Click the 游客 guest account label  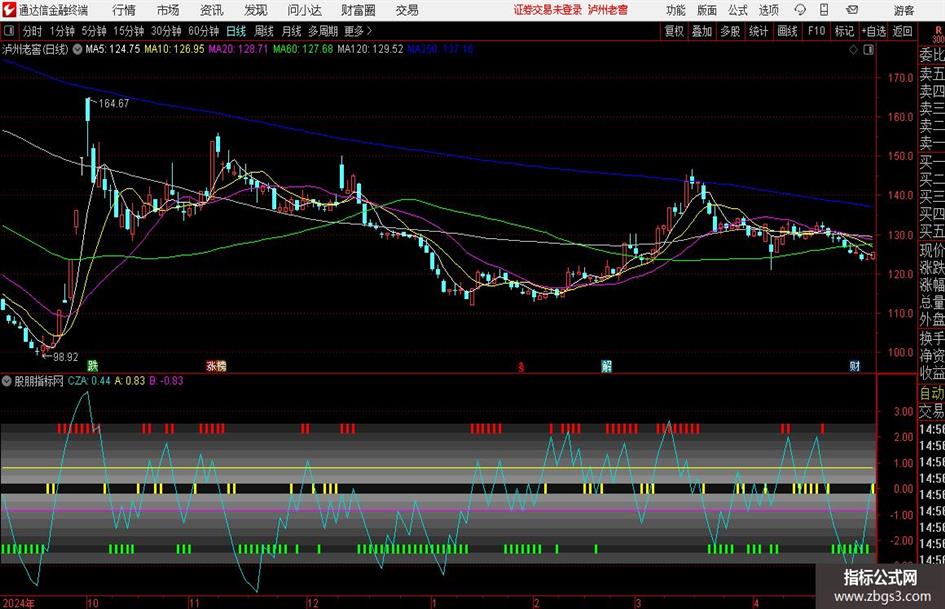tap(903, 10)
